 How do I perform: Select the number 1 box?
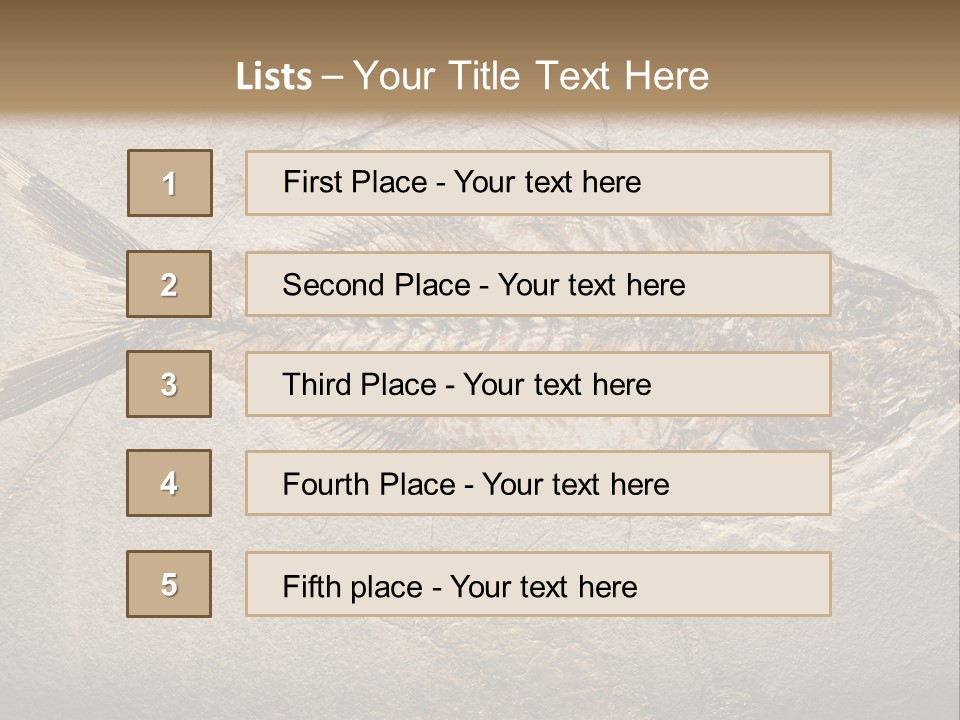(169, 183)
